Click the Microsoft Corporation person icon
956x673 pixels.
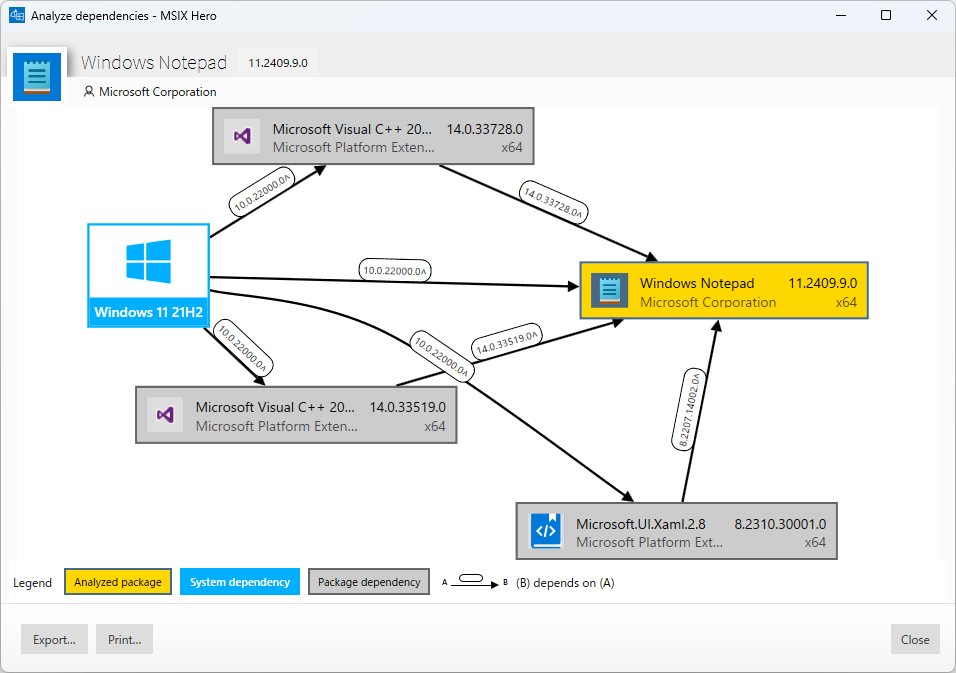coord(89,91)
